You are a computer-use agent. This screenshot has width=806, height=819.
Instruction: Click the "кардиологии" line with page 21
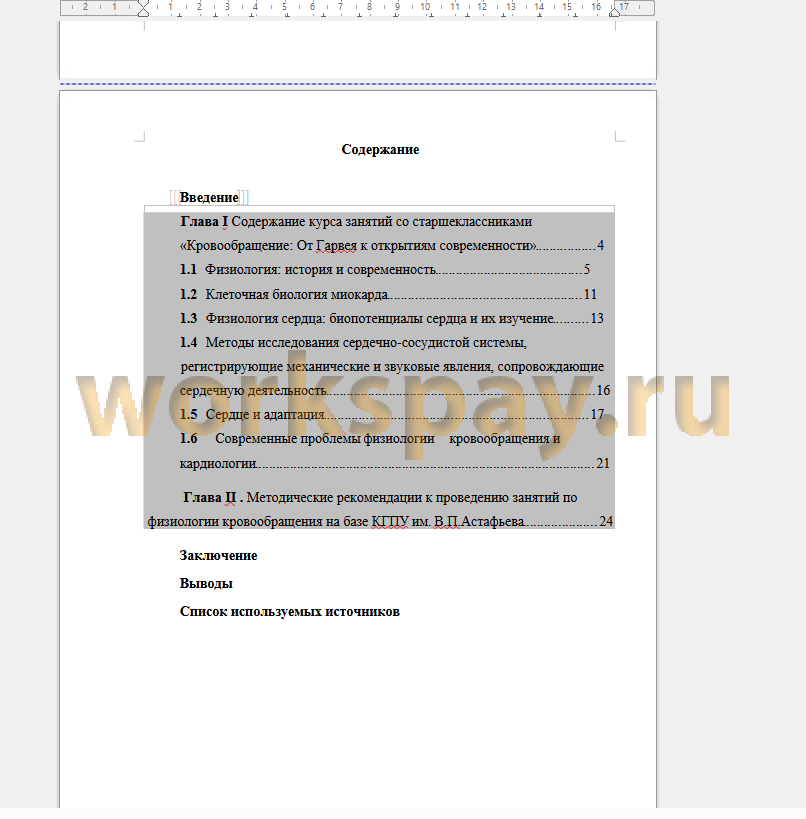(x=394, y=463)
